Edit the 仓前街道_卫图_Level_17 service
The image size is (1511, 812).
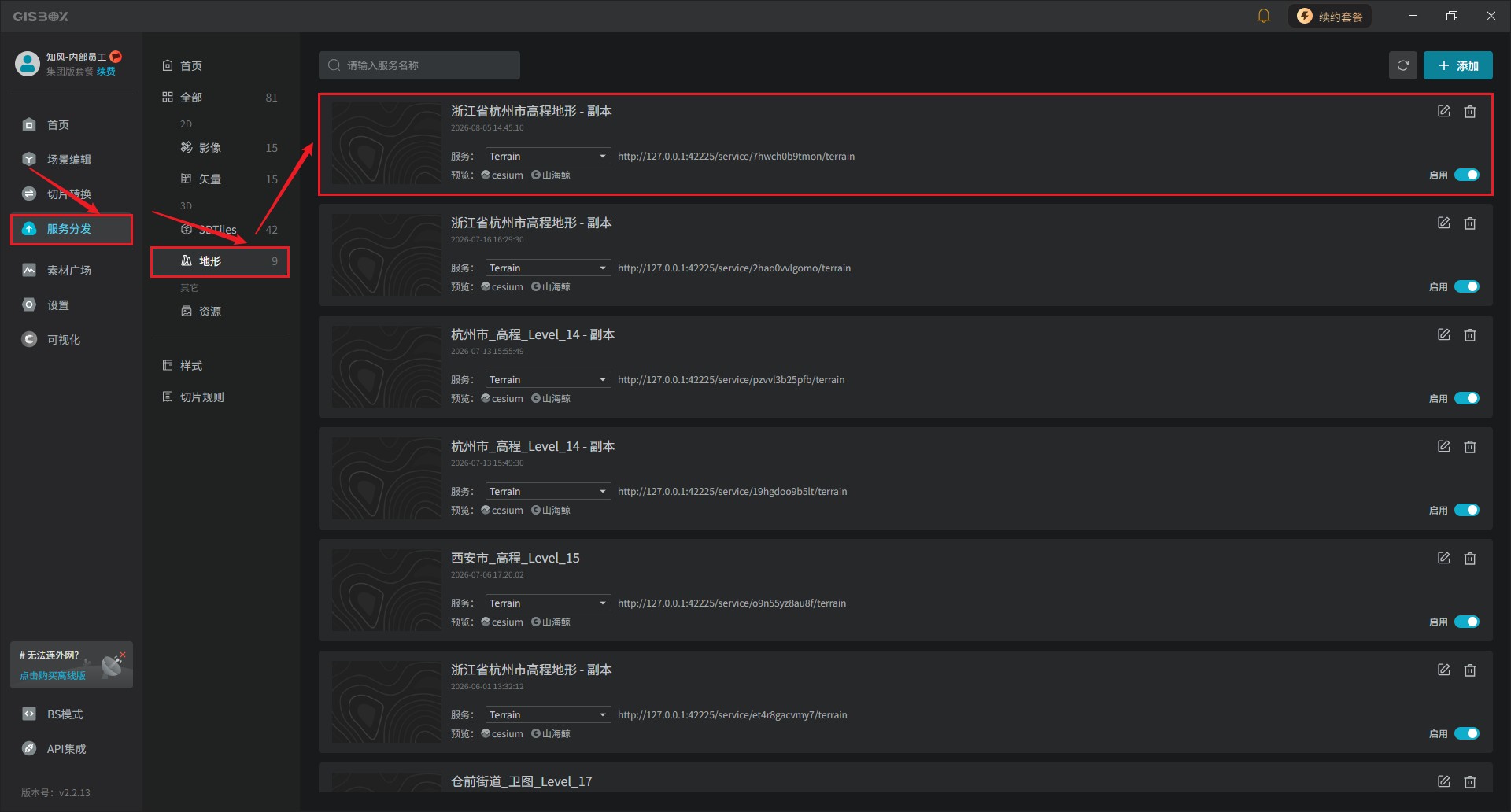point(1443,782)
